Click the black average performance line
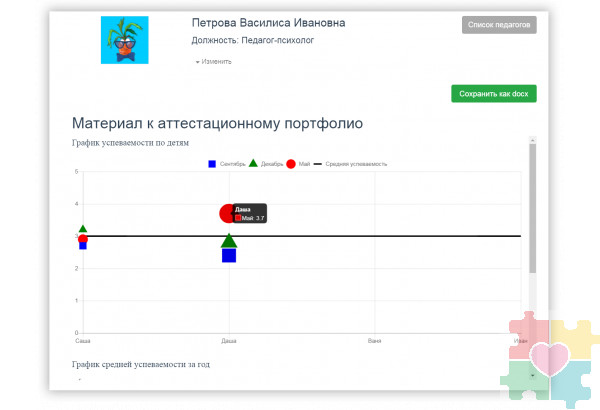Viewport: 600px width, 410px height. tap(400, 236)
